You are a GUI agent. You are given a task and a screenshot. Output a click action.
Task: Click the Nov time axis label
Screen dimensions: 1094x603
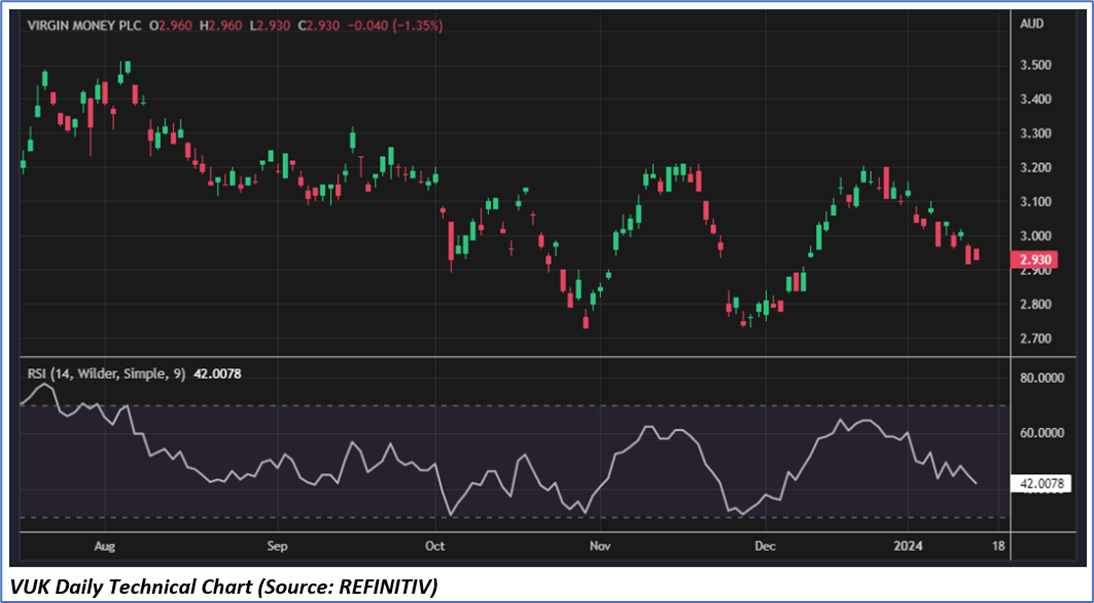(599, 546)
